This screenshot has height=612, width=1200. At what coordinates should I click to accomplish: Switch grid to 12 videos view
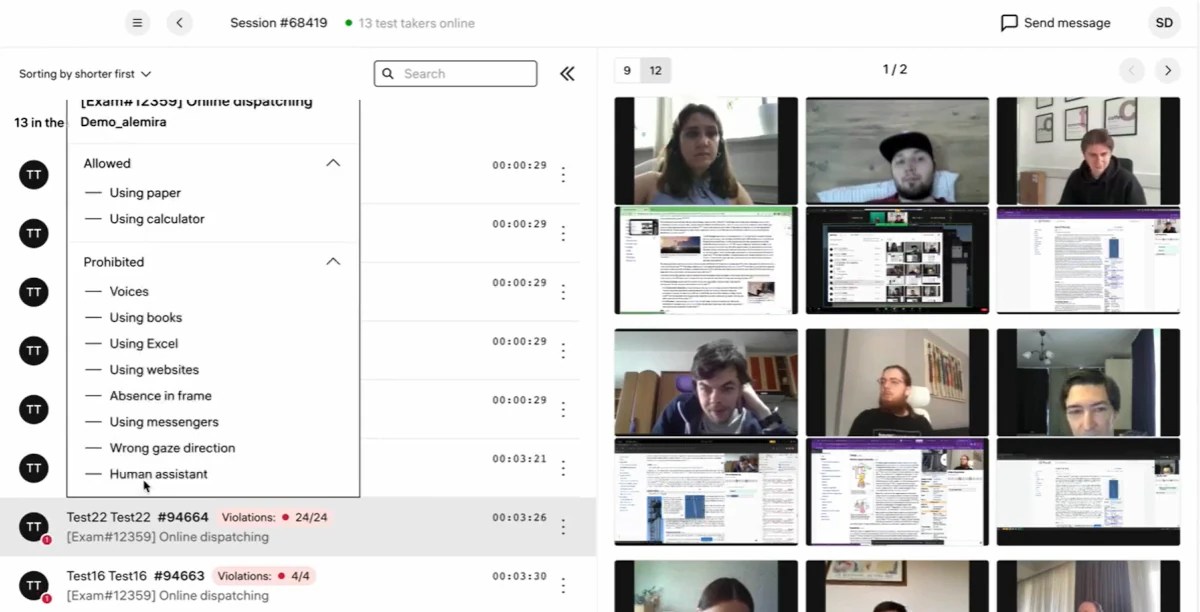(655, 70)
